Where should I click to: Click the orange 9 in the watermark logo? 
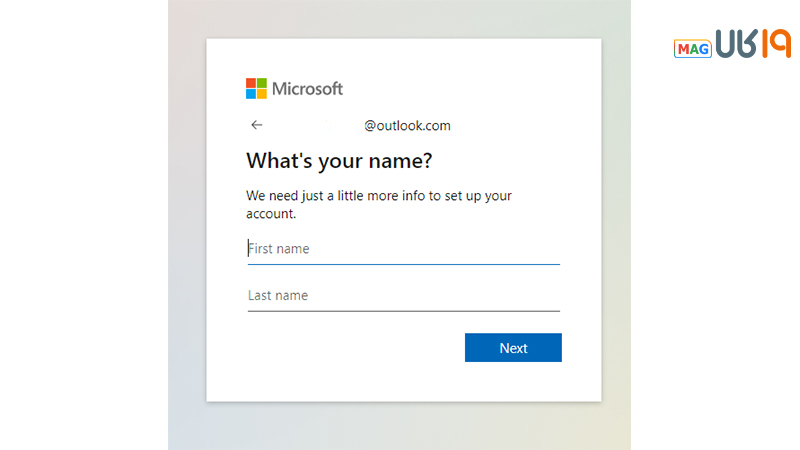point(780,44)
